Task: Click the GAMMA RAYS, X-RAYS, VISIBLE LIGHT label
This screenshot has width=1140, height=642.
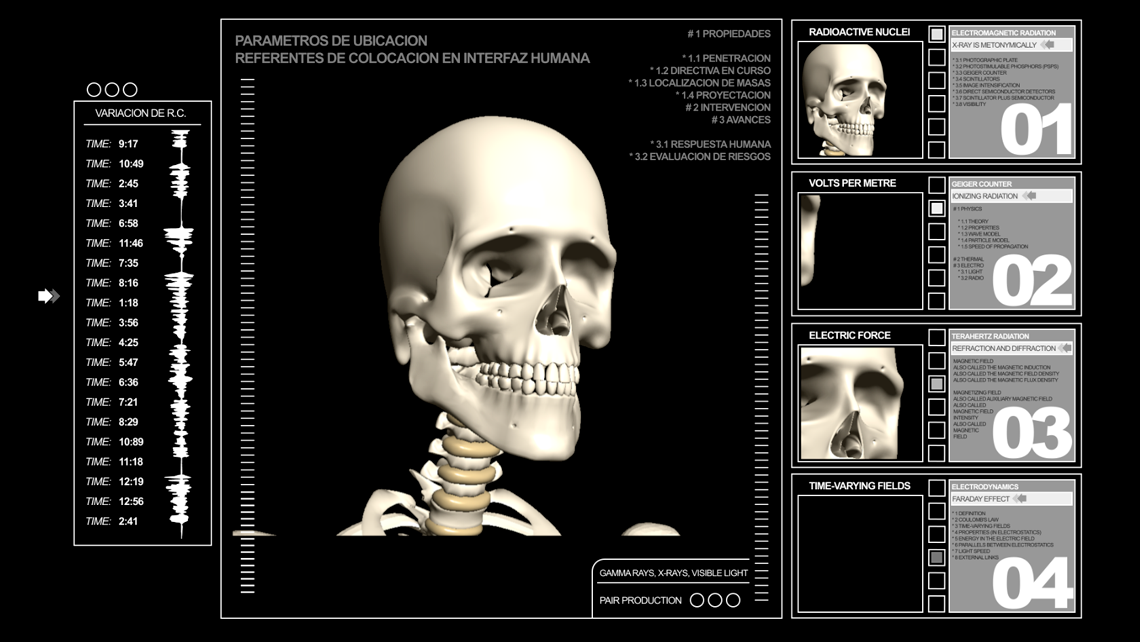Action: [673, 573]
